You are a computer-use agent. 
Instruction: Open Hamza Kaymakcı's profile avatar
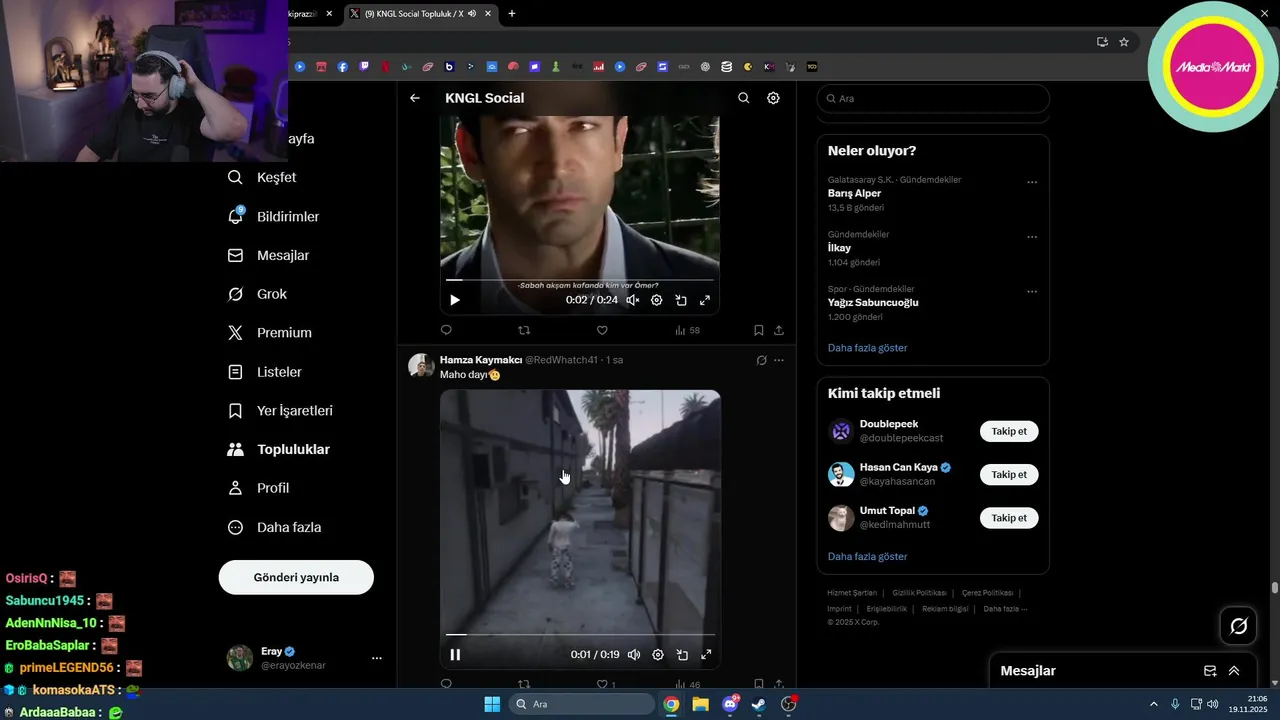pyautogui.click(x=421, y=365)
